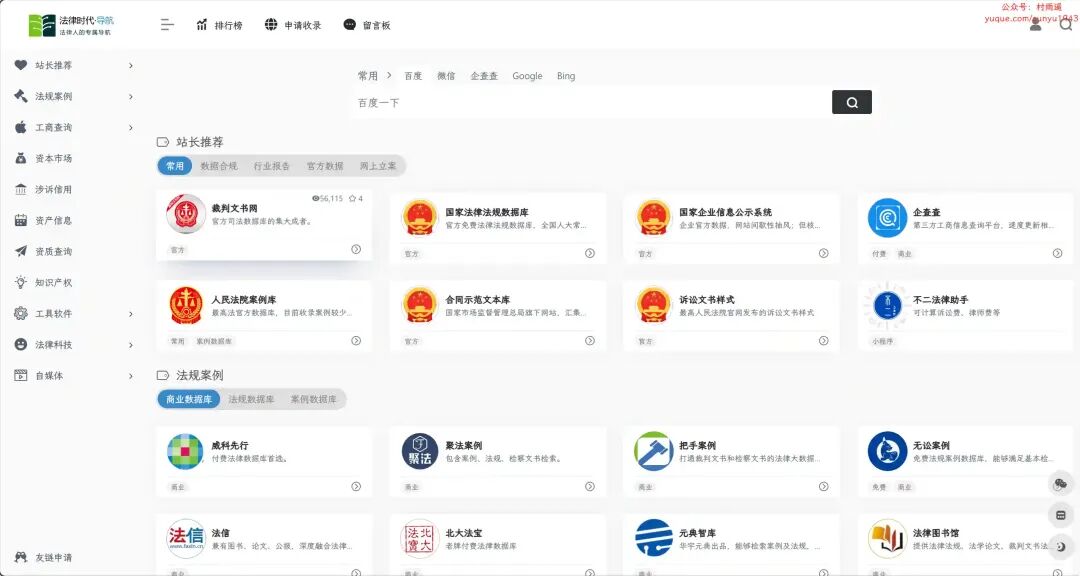Switch to the 行业报告 pill tab
Screen dimensions: 1080x576
pos(271,166)
